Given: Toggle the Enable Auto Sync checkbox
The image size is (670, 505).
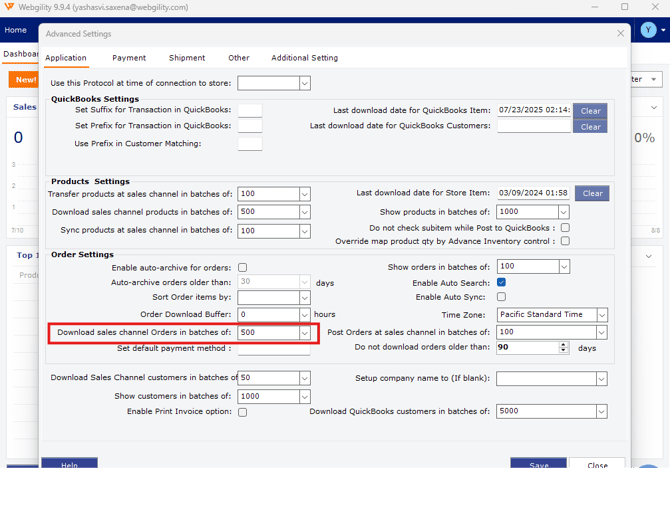Looking at the screenshot, I should click(x=501, y=297).
